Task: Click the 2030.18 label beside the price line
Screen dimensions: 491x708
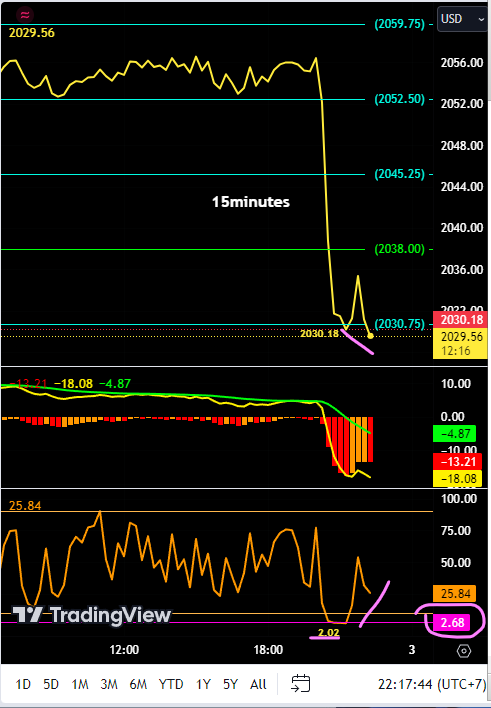Action: (319, 334)
